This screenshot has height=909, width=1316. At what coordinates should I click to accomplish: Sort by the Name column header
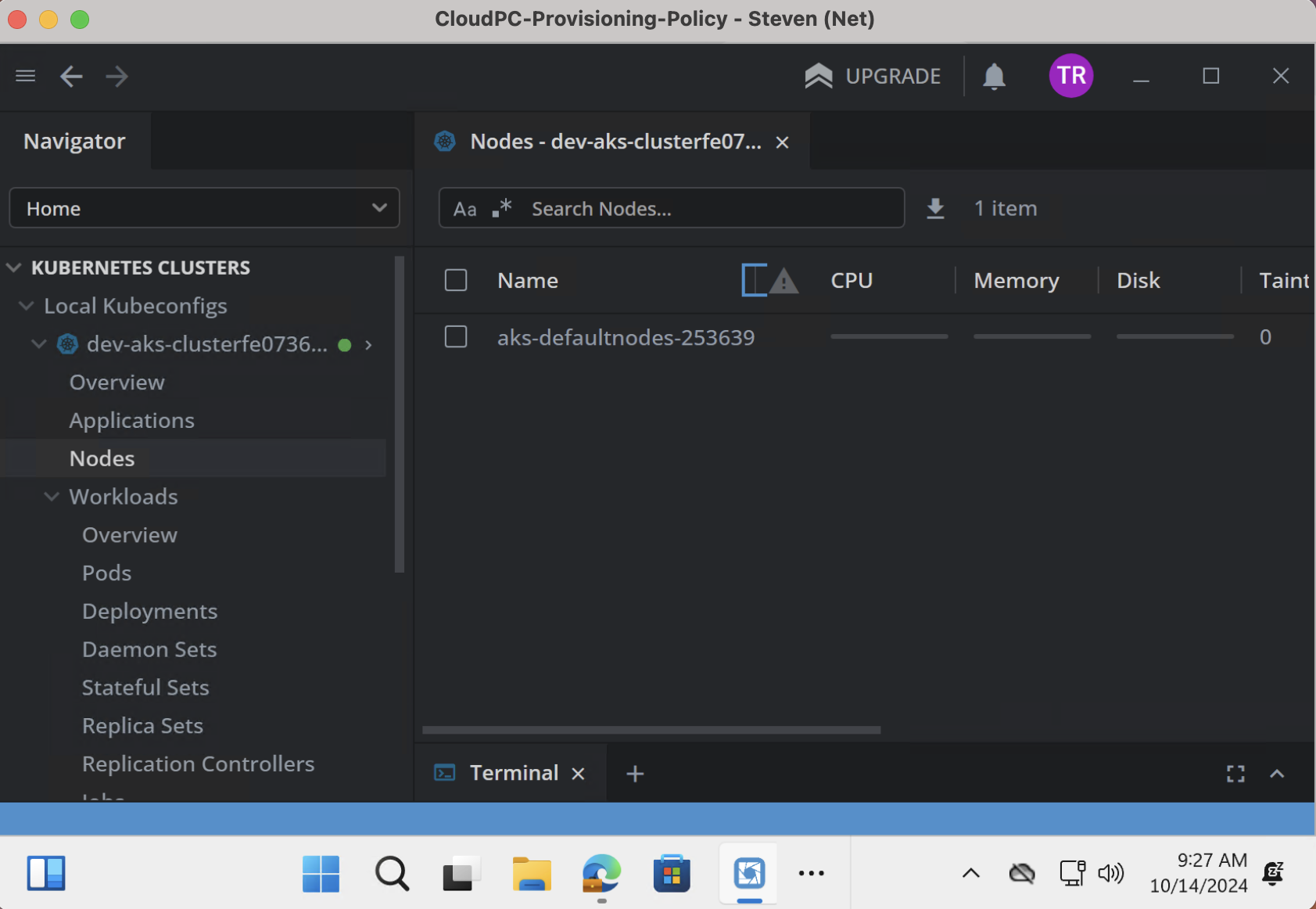(528, 280)
